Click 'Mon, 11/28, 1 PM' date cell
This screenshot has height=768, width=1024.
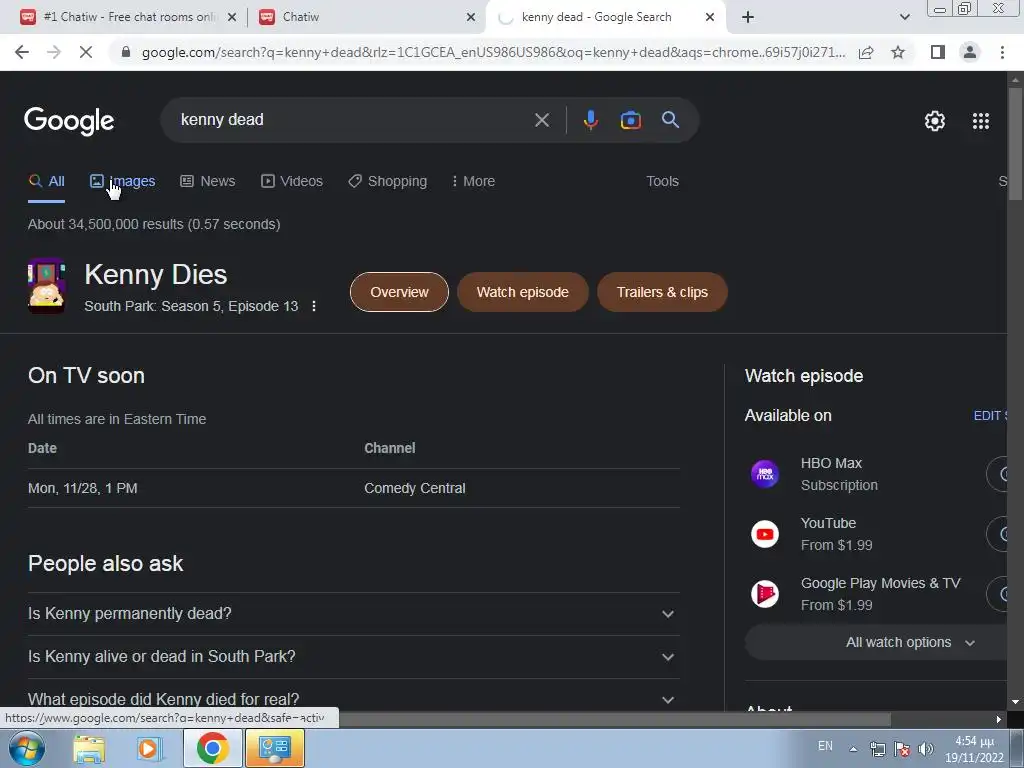click(83, 488)
